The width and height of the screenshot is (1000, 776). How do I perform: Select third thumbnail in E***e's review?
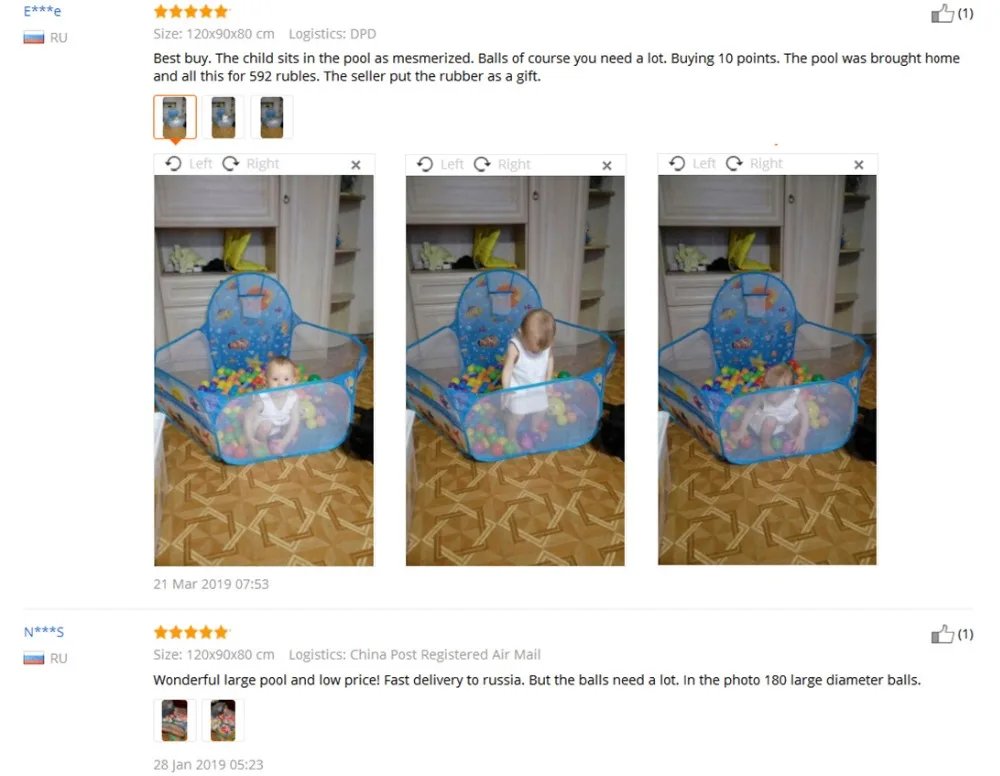tap(272, 117)
